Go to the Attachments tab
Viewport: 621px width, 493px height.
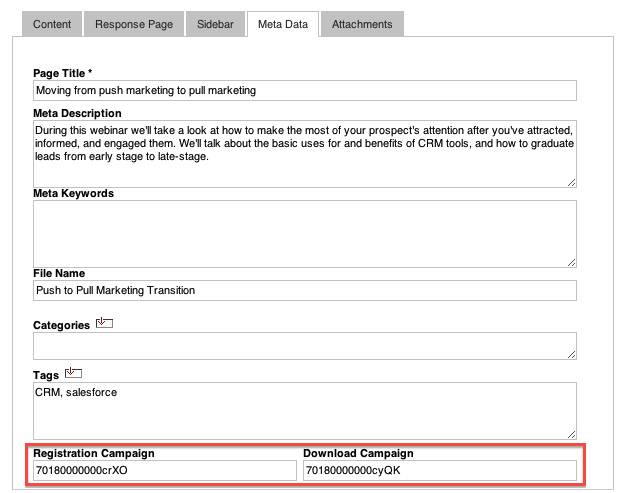(362, 24)
